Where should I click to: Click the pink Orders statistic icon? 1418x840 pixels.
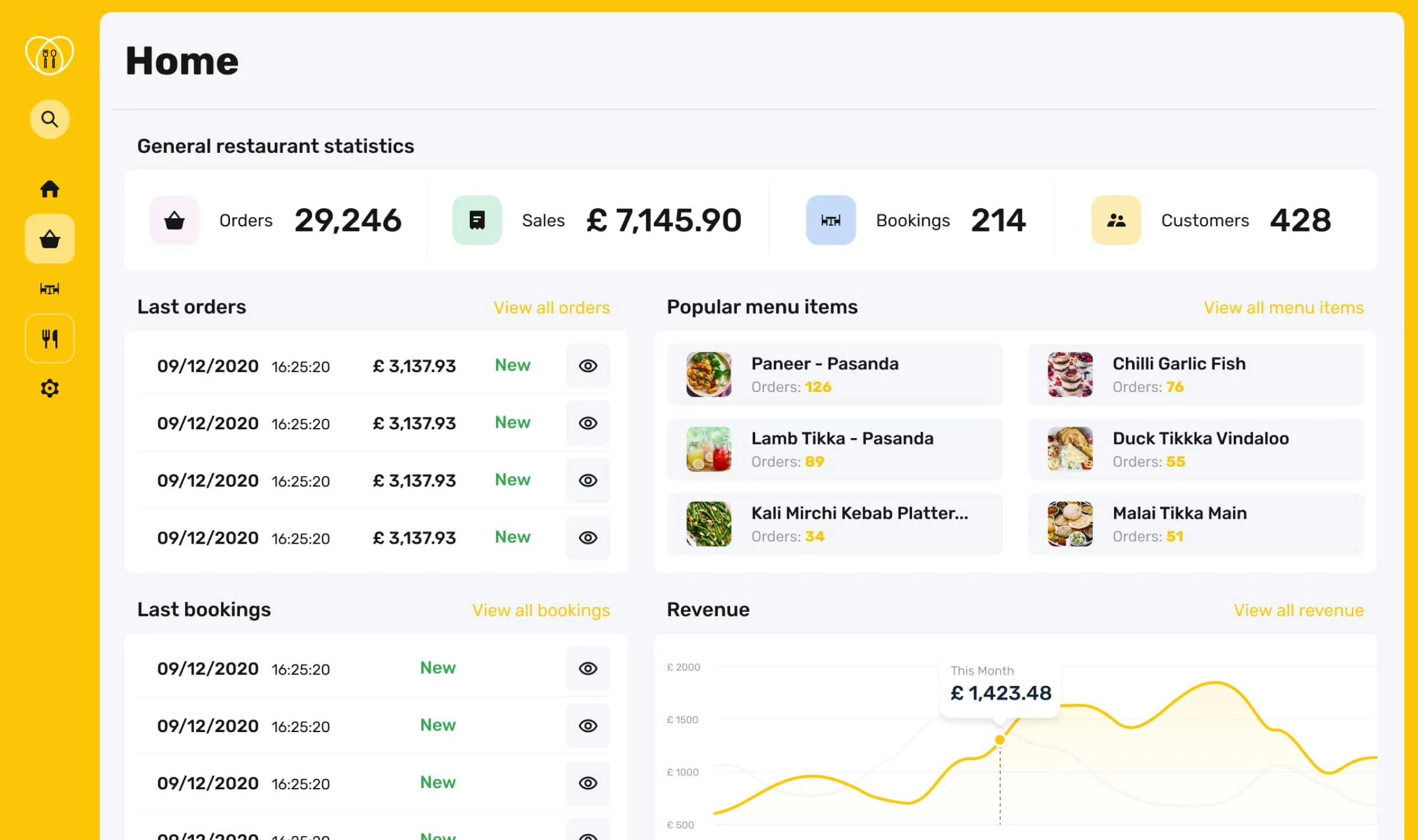(x=174, y=220)
